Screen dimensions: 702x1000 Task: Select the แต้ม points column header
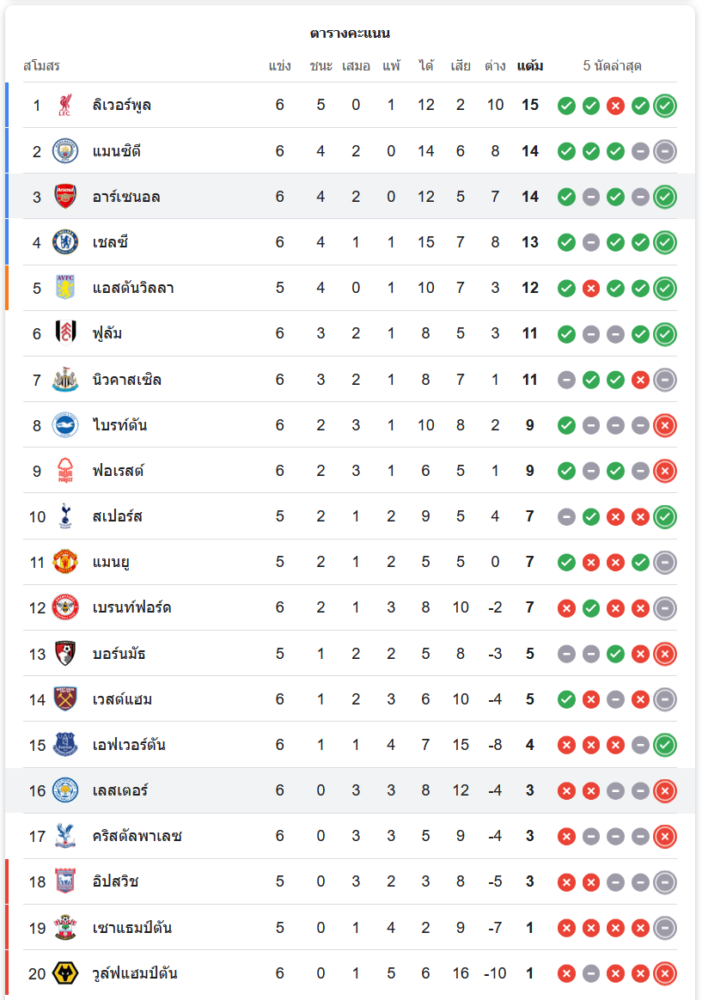[530, 66]
